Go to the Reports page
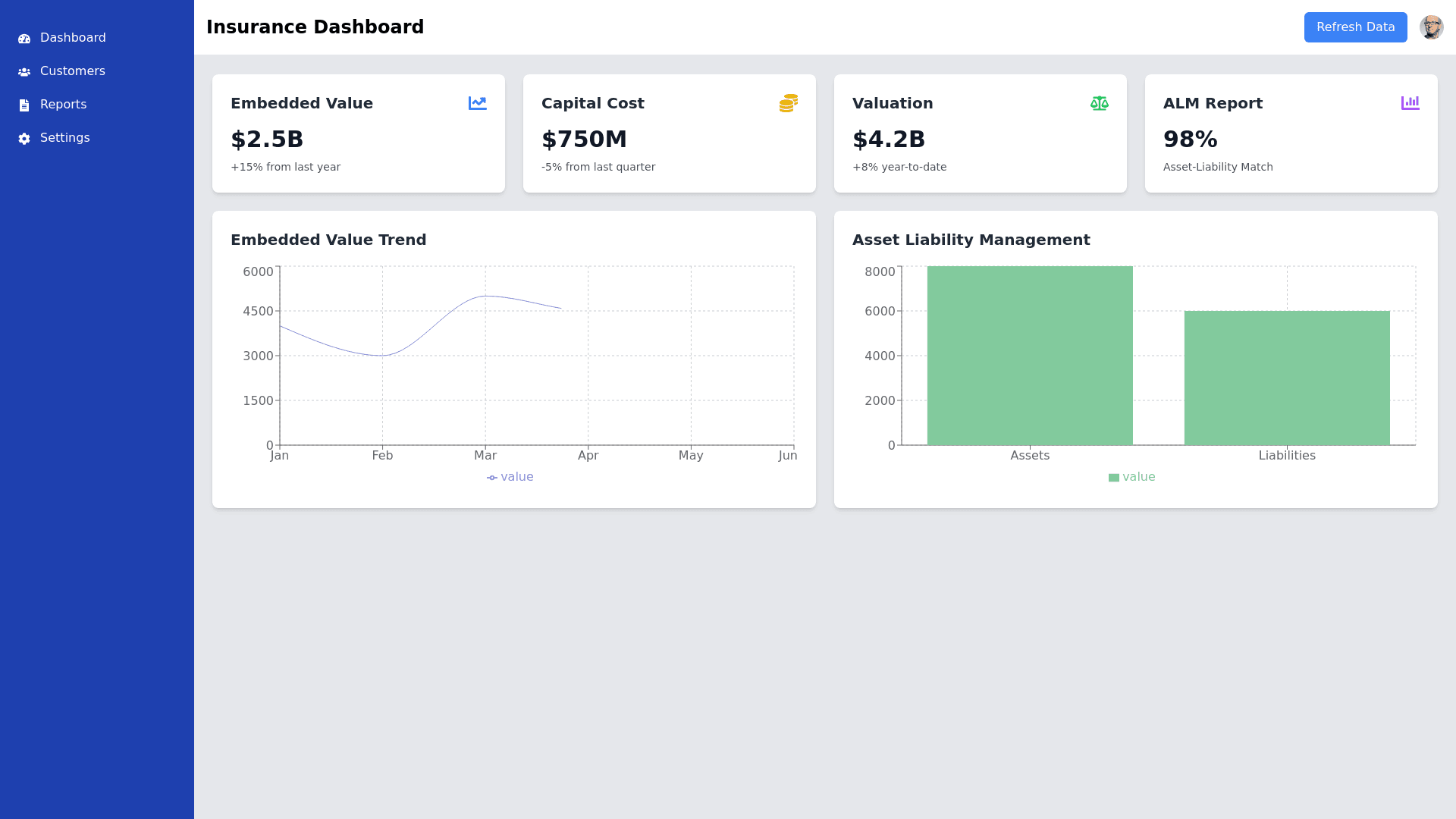This screenshot has width=1456, height=819. [63, 105]
